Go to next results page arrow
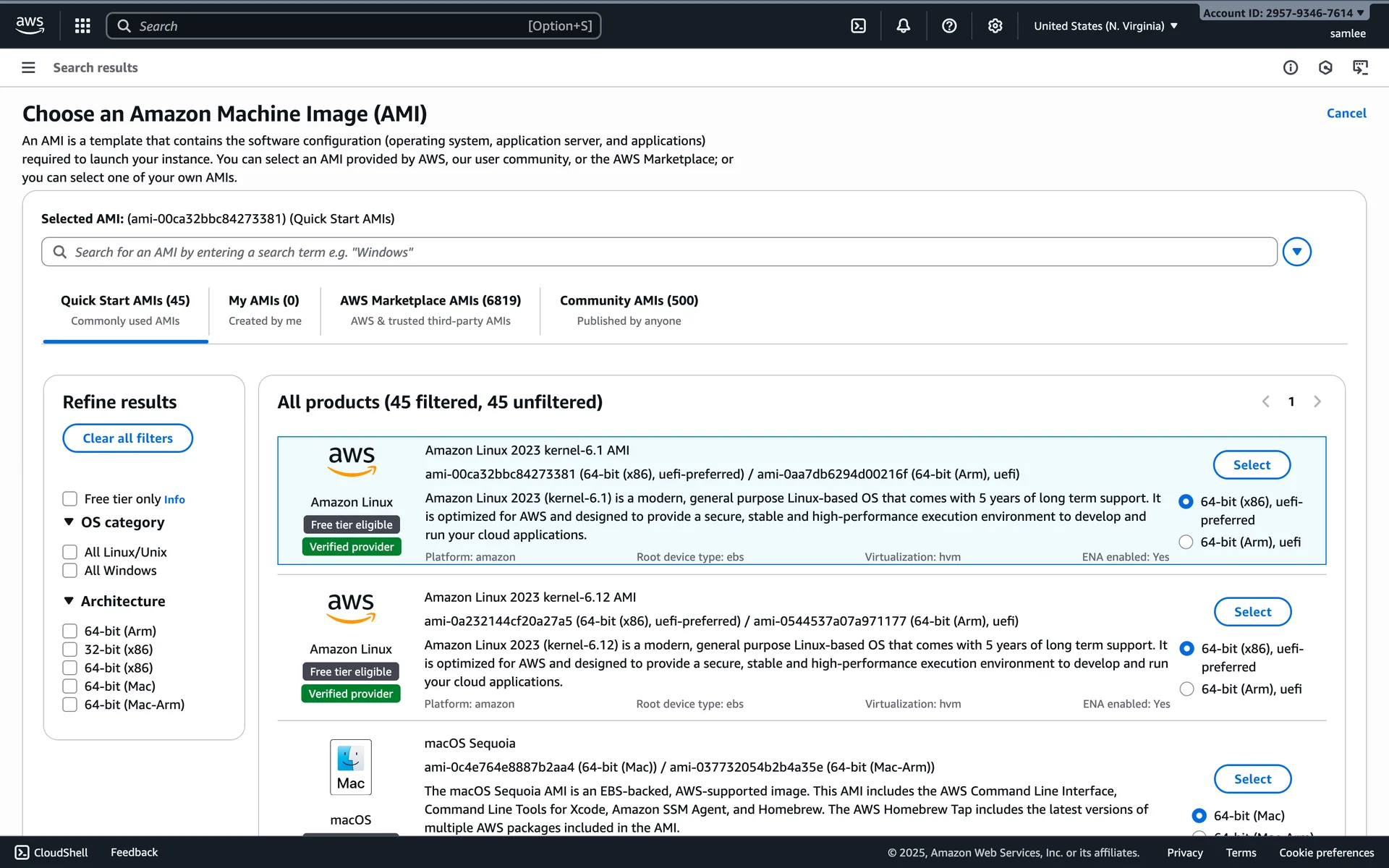The width and height of the screenshot is (1389, 868). coord(1317,401)
